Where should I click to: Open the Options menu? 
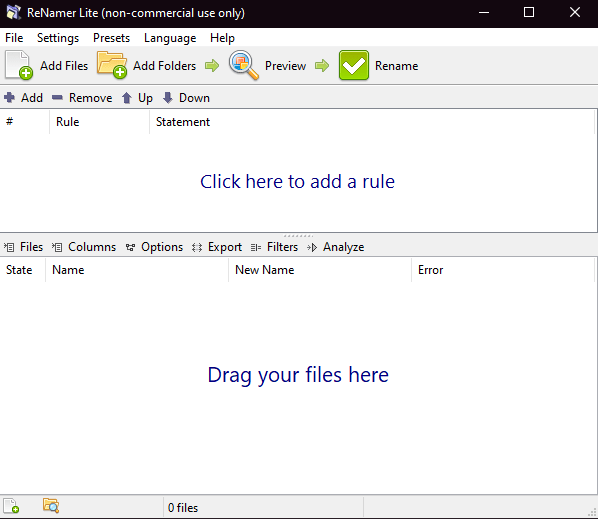tap(154, 247)
